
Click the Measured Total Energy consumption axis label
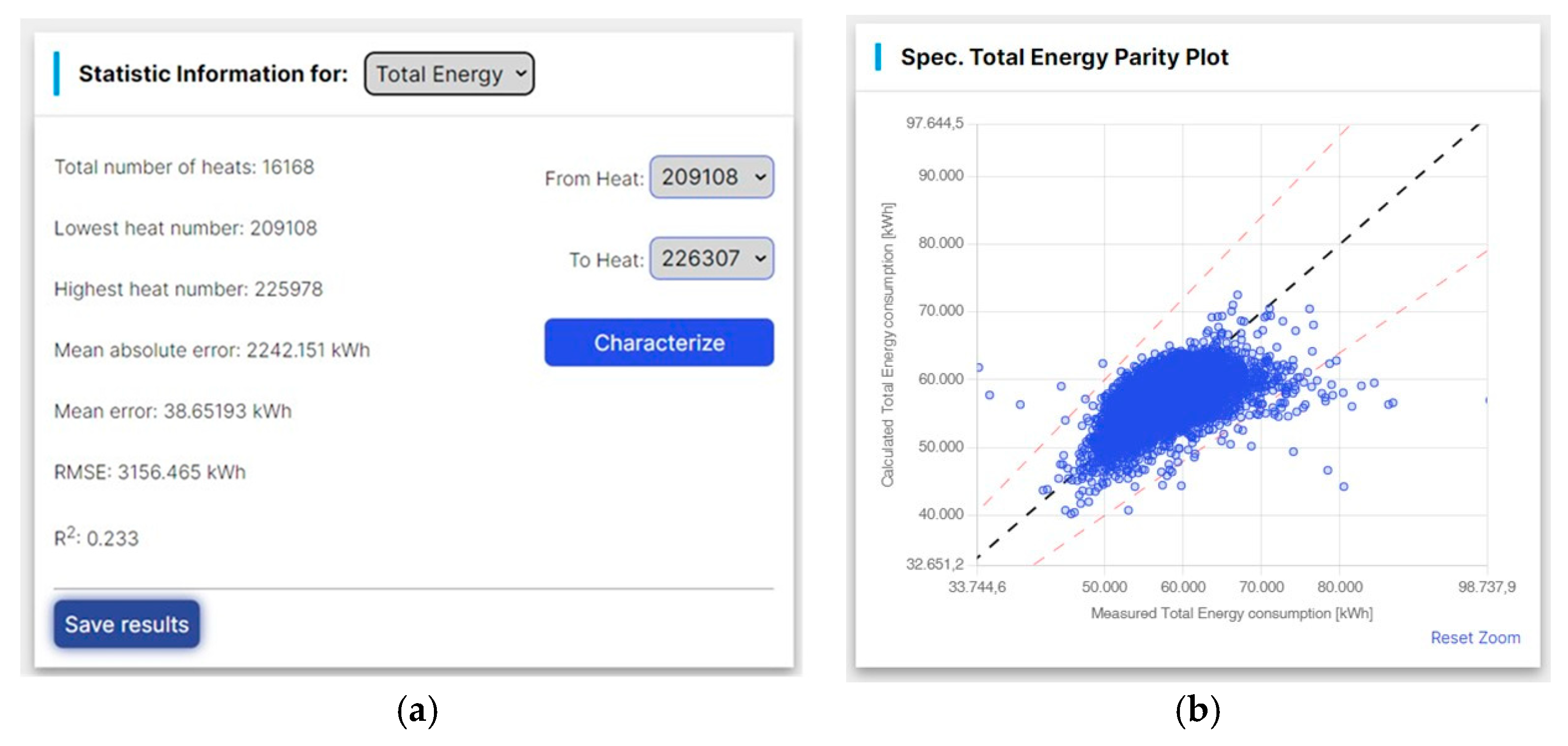click(1231, 613)
